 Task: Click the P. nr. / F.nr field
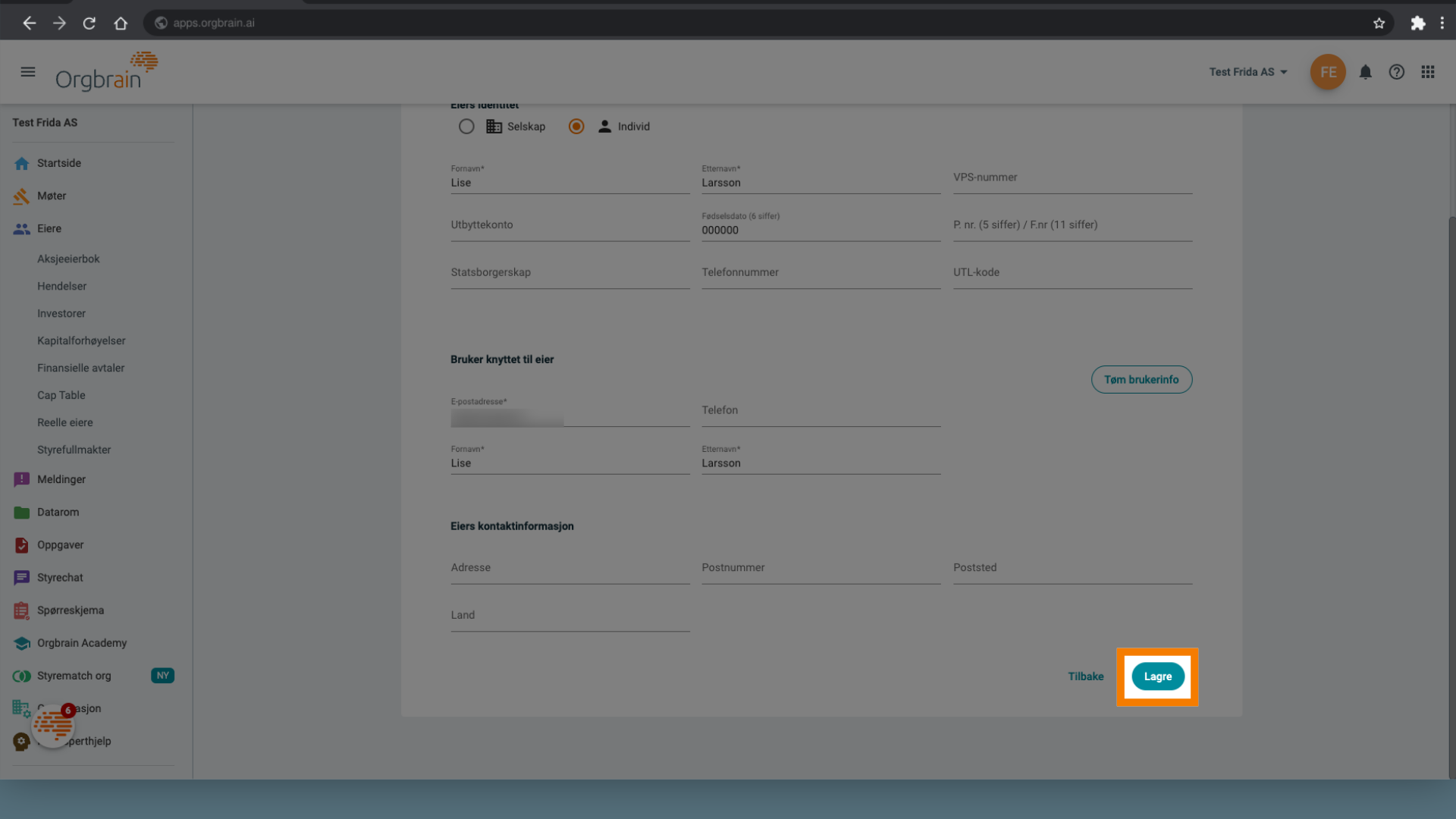click(x=1072, y=225)
